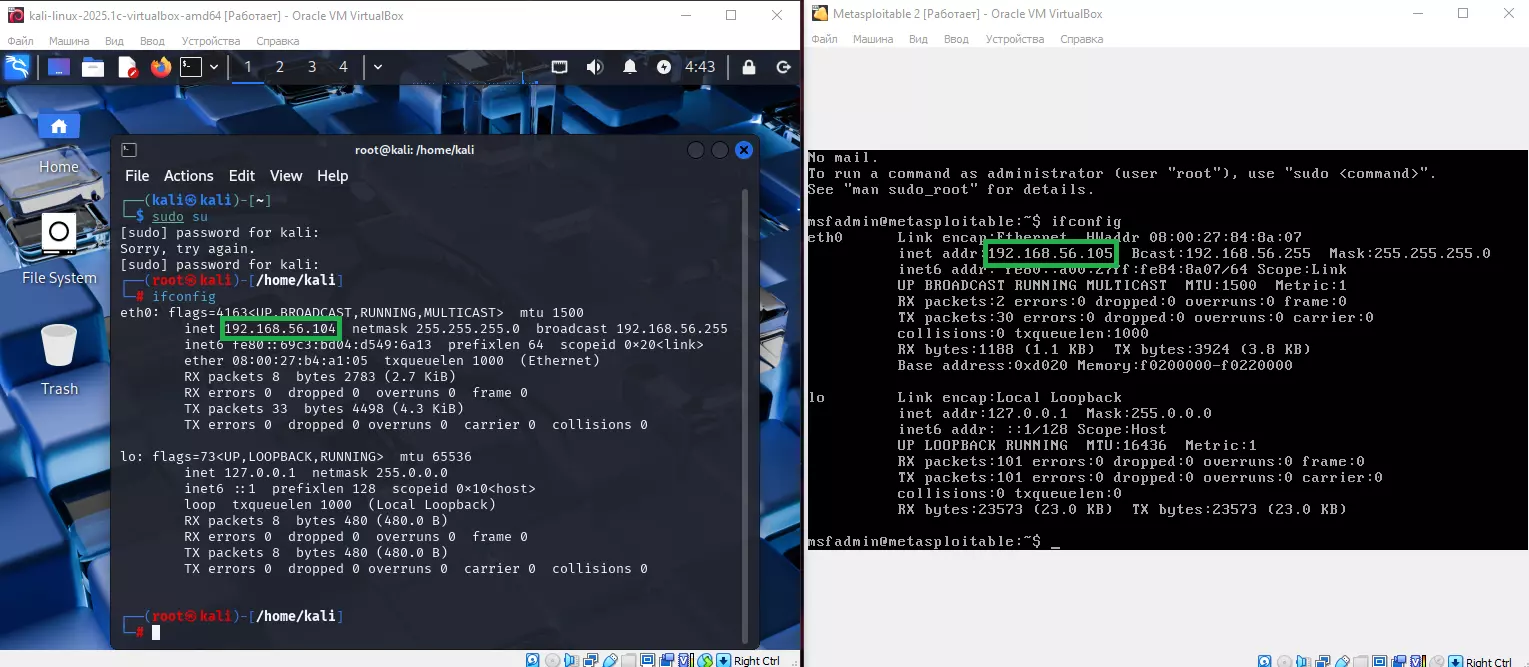Launch the file manager from Kali panel

point(93,67)
